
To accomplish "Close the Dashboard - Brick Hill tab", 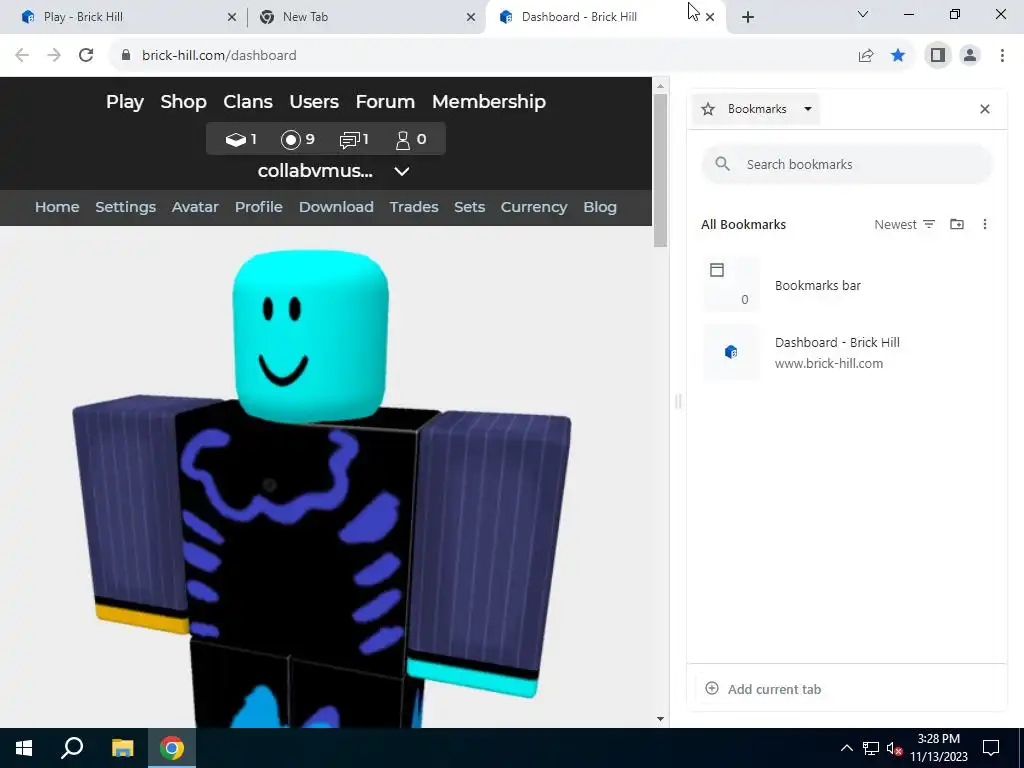I will (x=710, y=17).
